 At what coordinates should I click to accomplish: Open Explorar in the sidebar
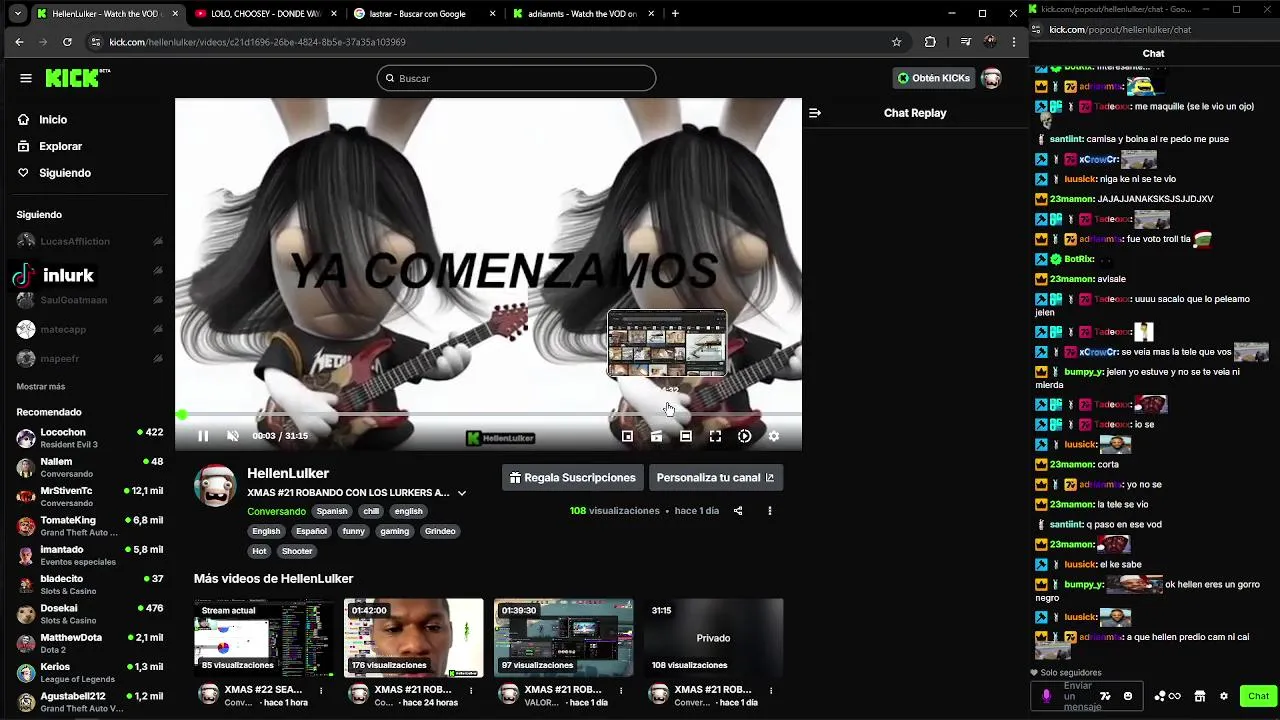point(60,146)
